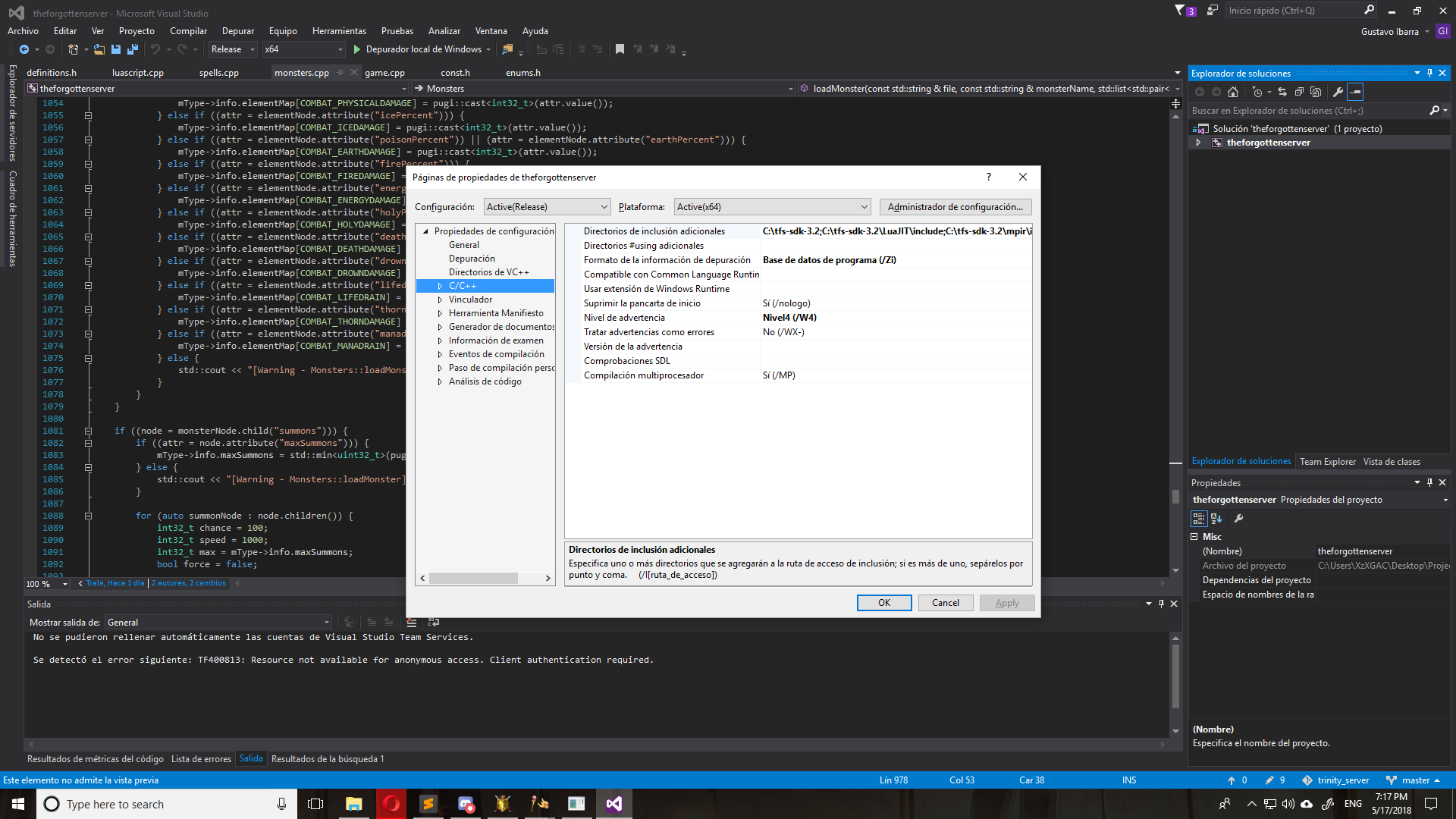Open the Herramientas menu
This screenshot has width=1456, height=819.
(x=339, y=31)
